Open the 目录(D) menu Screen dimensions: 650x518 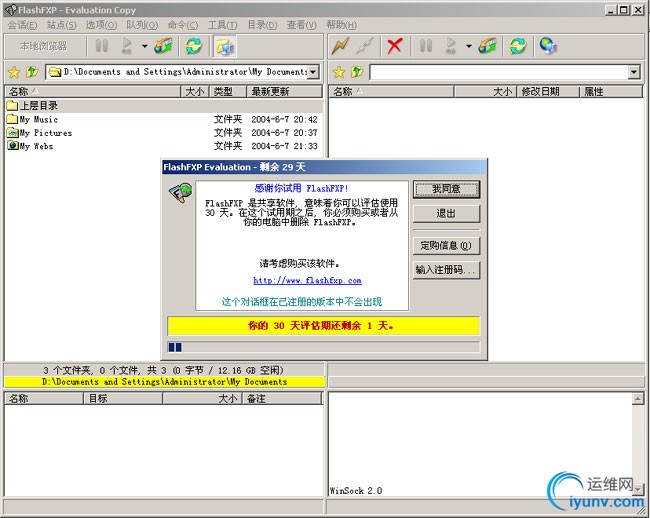262,25
